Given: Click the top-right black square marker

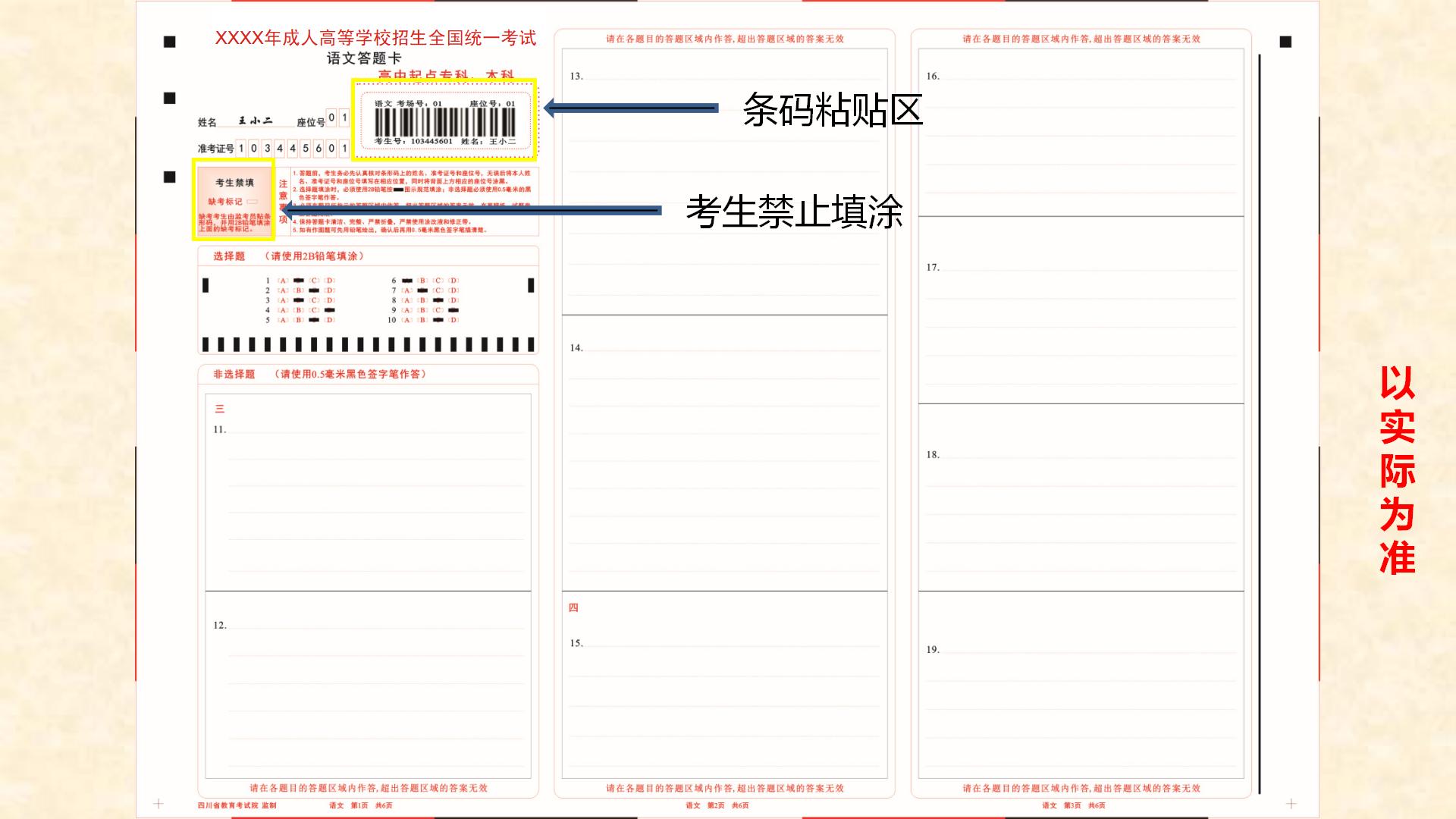Looking at the screenshot, I should click(x=1285, y=42).
